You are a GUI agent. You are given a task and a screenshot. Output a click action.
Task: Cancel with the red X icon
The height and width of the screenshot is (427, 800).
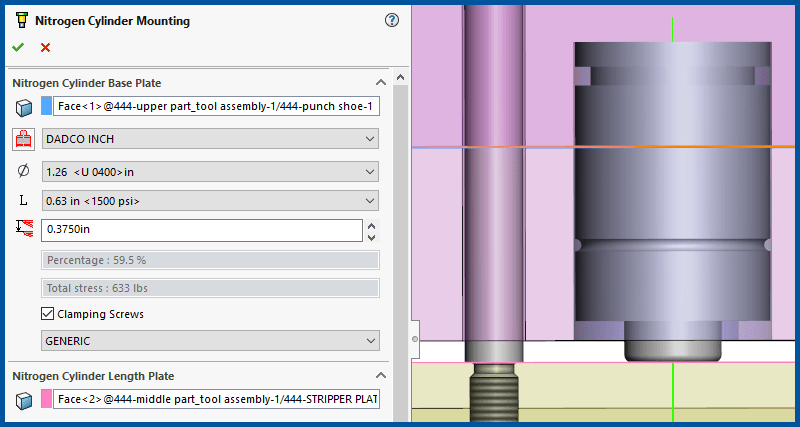[45, 48]
